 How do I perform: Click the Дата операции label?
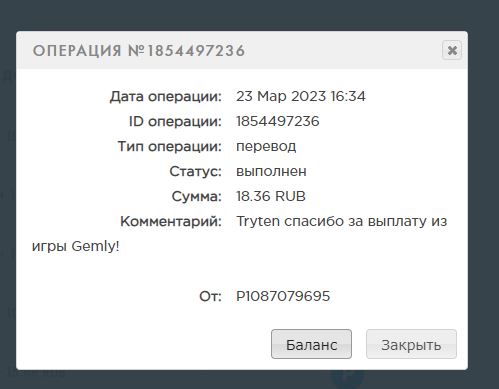coord(166,97)
